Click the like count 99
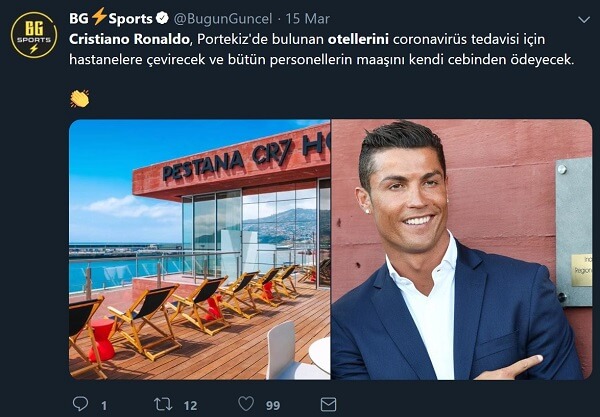Screen dimensions: 600x417 coord(273,406)
